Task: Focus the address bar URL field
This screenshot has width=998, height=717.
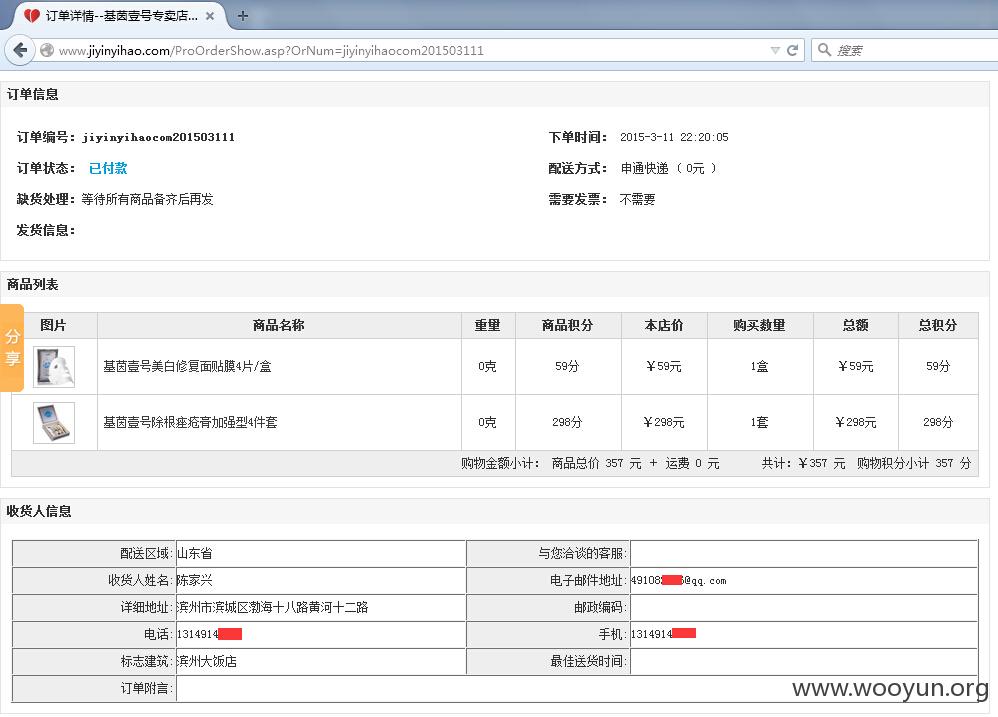Action: click(407, 50)
